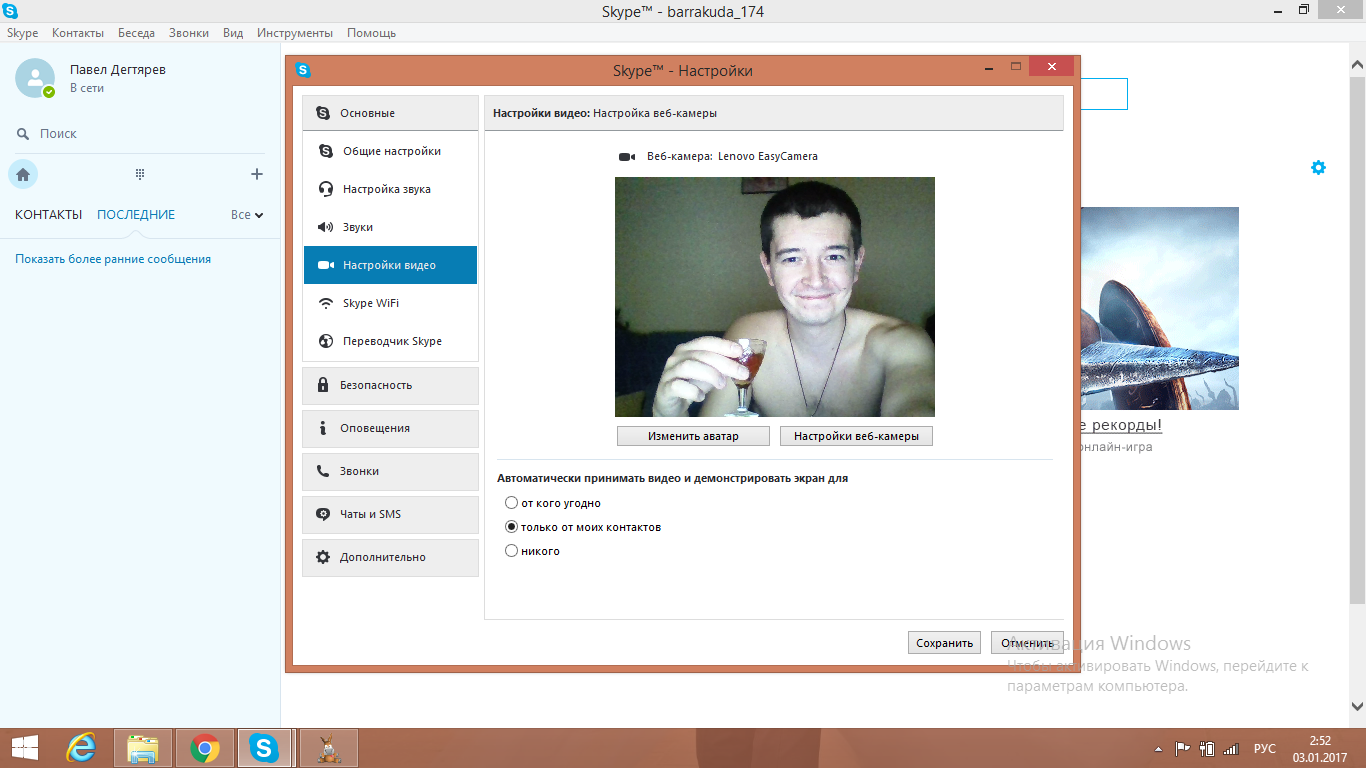Screen dimensions: 1366x768
Task: Click the game ad image in main window
Action: pyautogui.click(x=1159, y=308)
